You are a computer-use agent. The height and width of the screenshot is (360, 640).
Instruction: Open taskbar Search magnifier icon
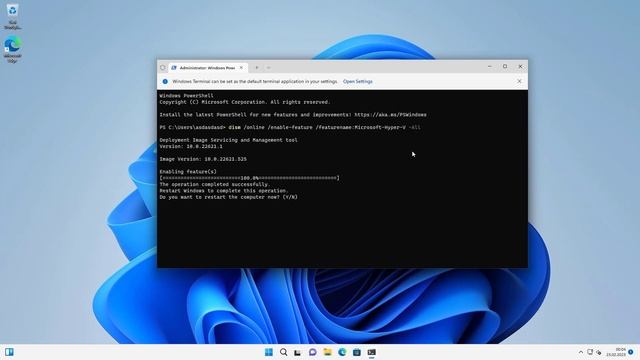coord(284,352)
